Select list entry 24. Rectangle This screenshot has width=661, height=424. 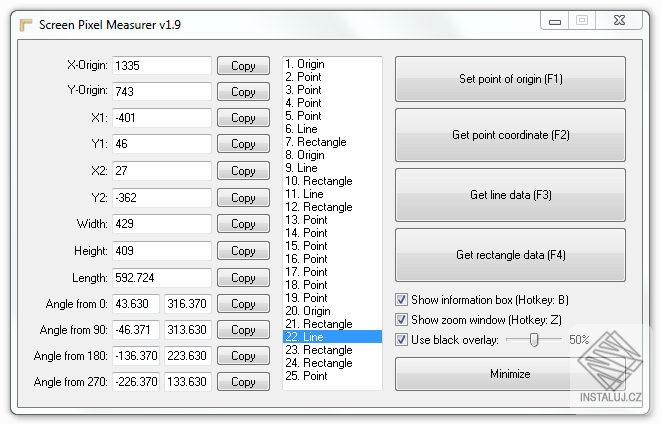click(x=332, y=363)
